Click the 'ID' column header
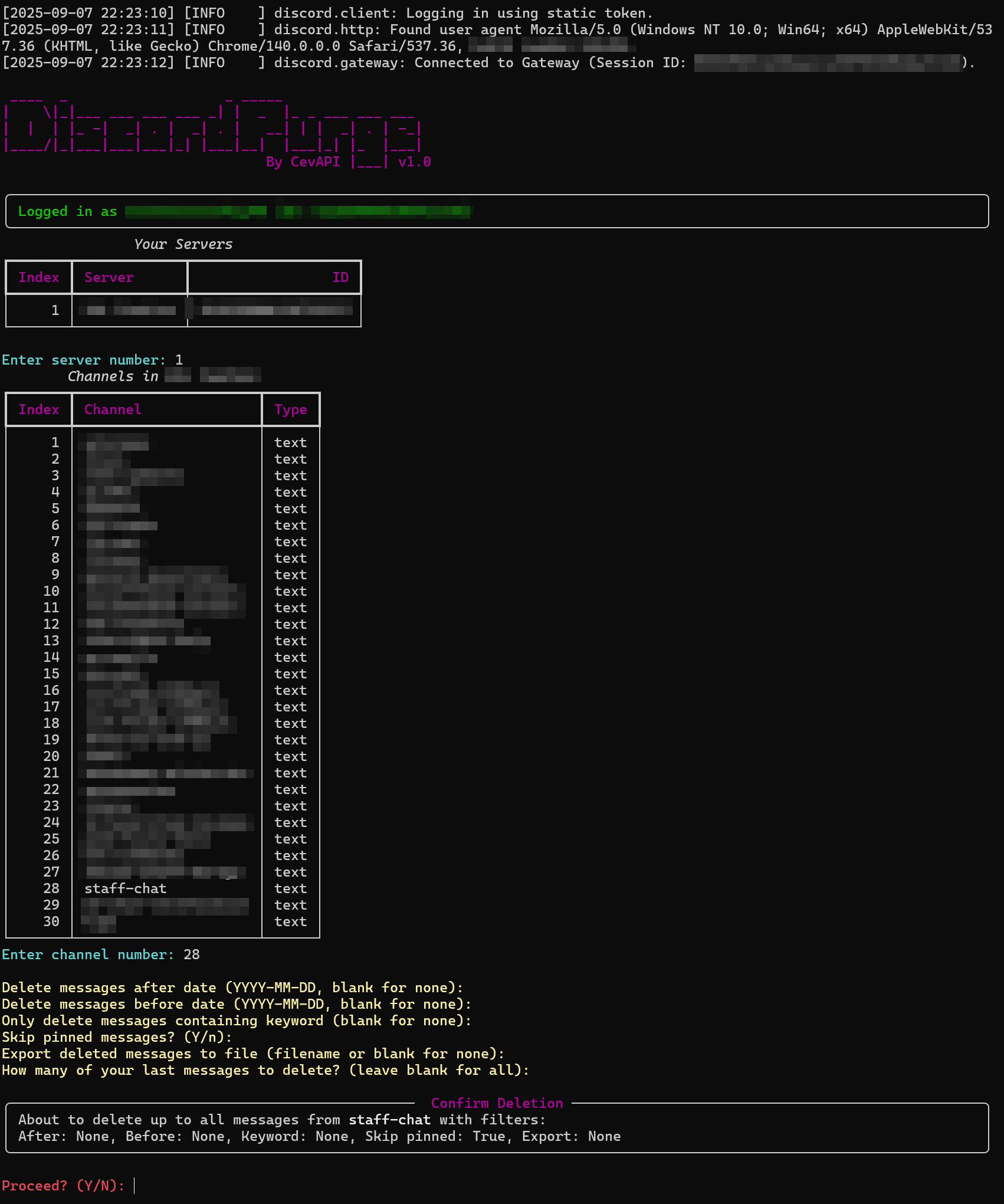 tap(340, 277)
